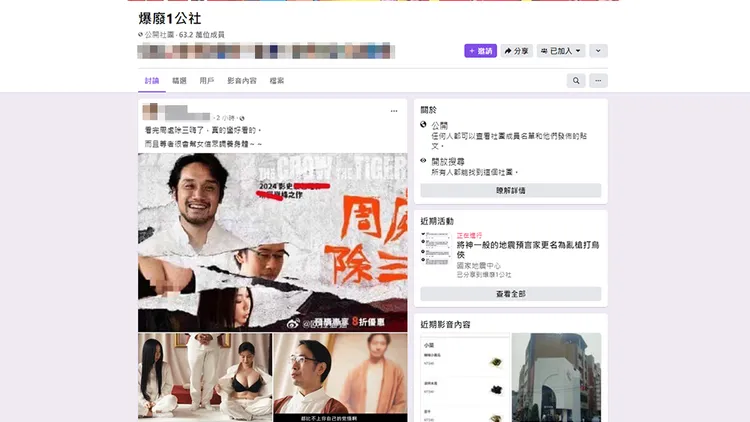
Task: Click the group title 爆廢1公社
Action: pyautogui.click(x=170, y=19)
